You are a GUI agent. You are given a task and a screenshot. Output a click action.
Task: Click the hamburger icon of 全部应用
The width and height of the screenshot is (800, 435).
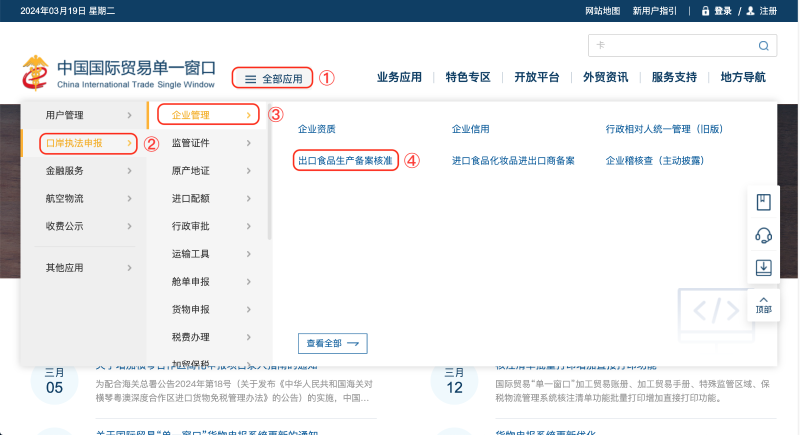[250, 79]
